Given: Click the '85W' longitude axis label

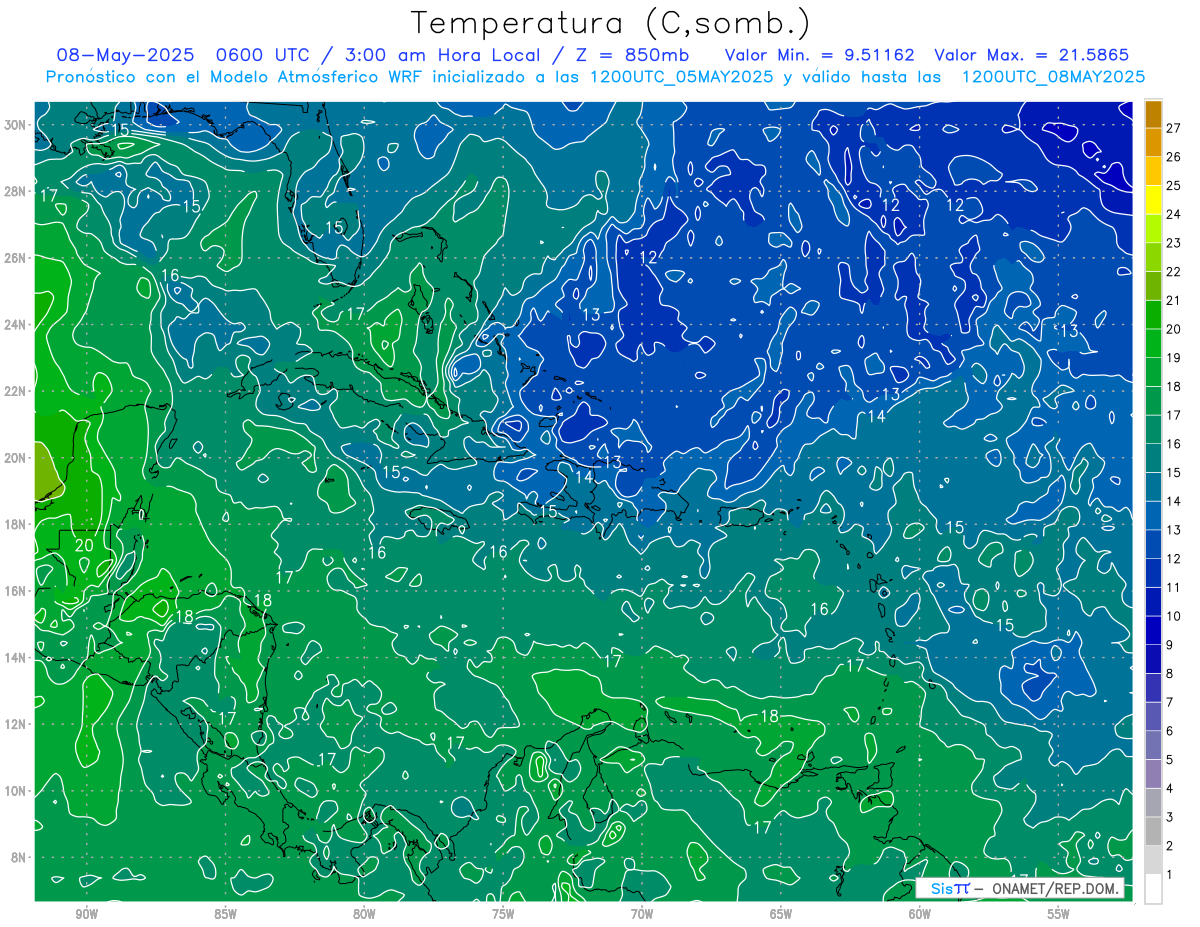Looking at the screenshot, I should click(225, 914).
